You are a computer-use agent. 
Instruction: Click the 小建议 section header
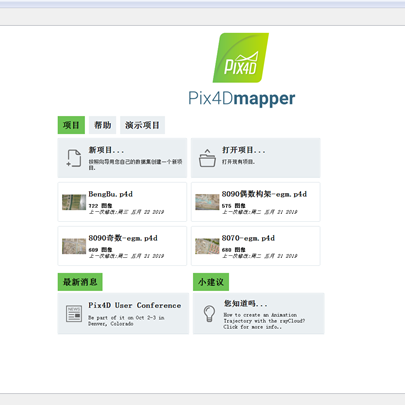click(x=211, y=282)
